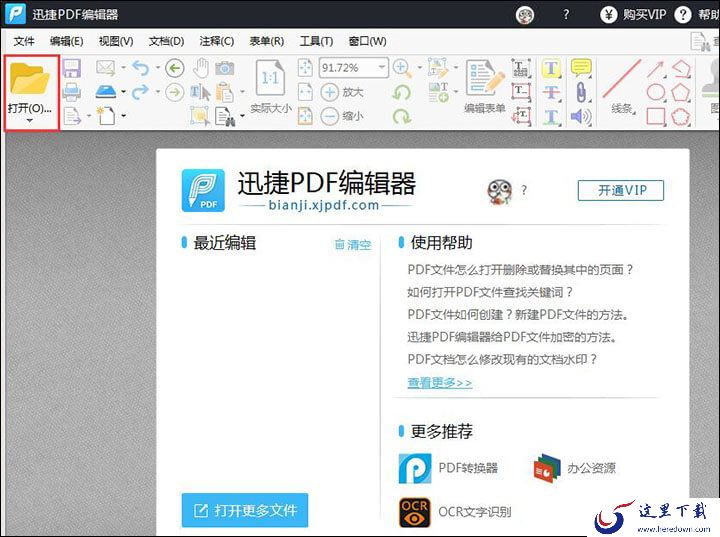Select the Strikethrough text tool
This screenshot has width=720, height=537.
click(551, 92)
